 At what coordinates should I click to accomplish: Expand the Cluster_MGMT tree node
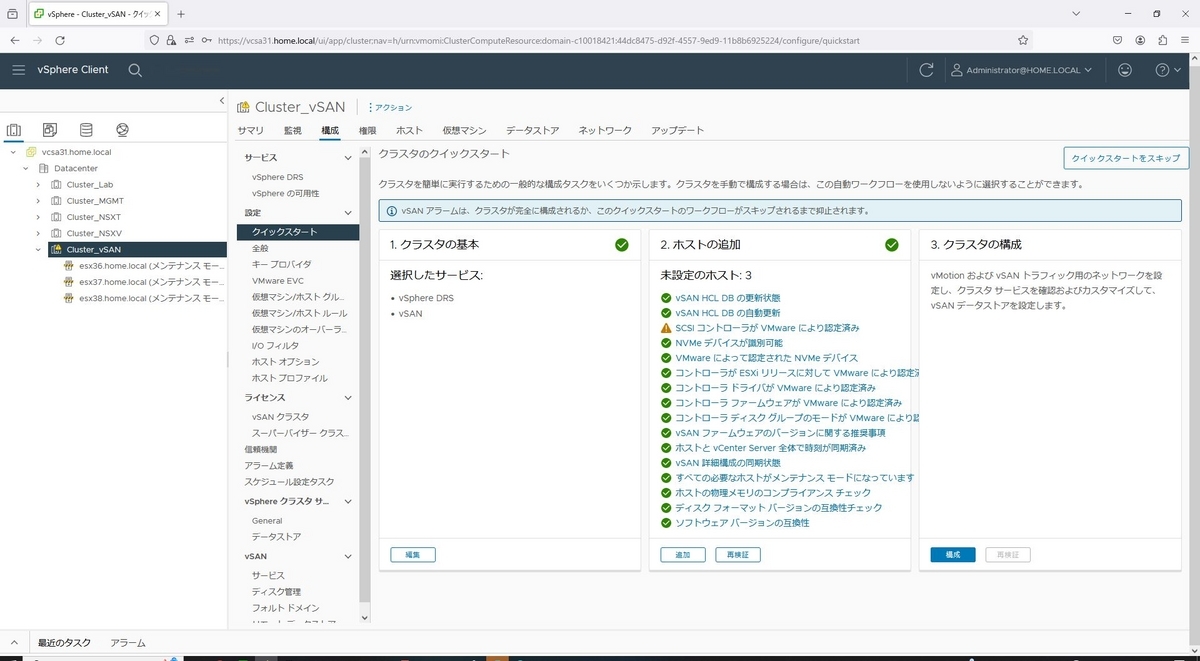(38, 201)
